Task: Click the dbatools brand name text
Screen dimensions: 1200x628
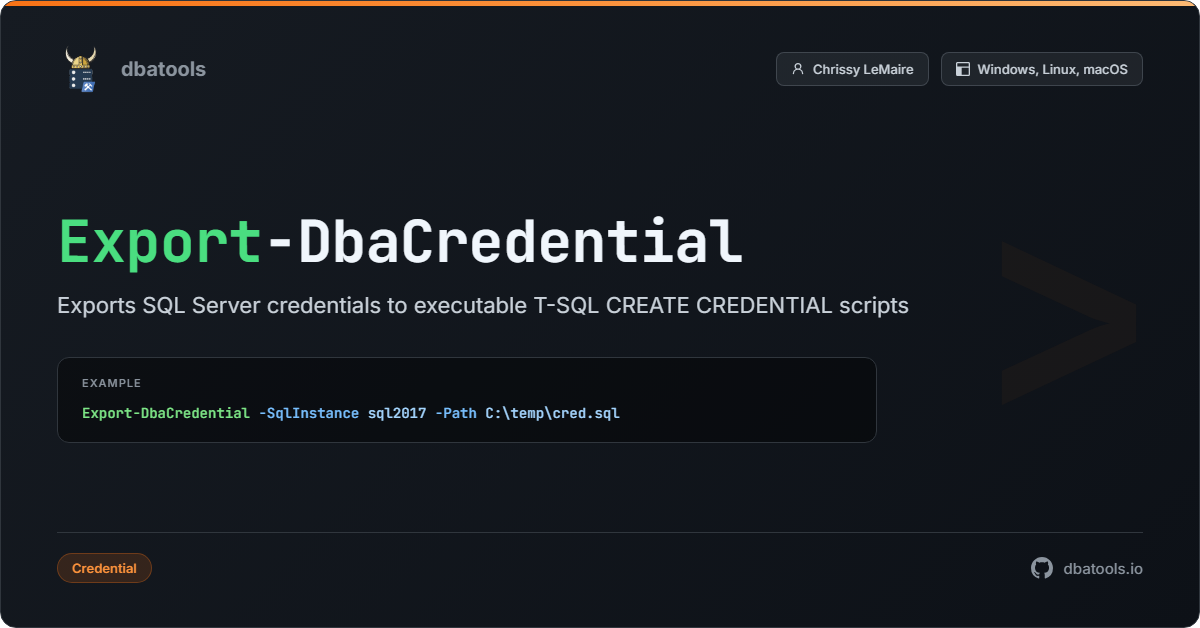Action: tap(163, 69)
